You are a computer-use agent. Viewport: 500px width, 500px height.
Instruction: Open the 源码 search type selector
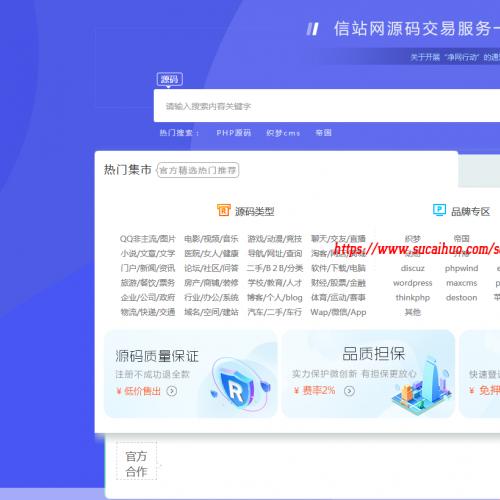point(170,79)
